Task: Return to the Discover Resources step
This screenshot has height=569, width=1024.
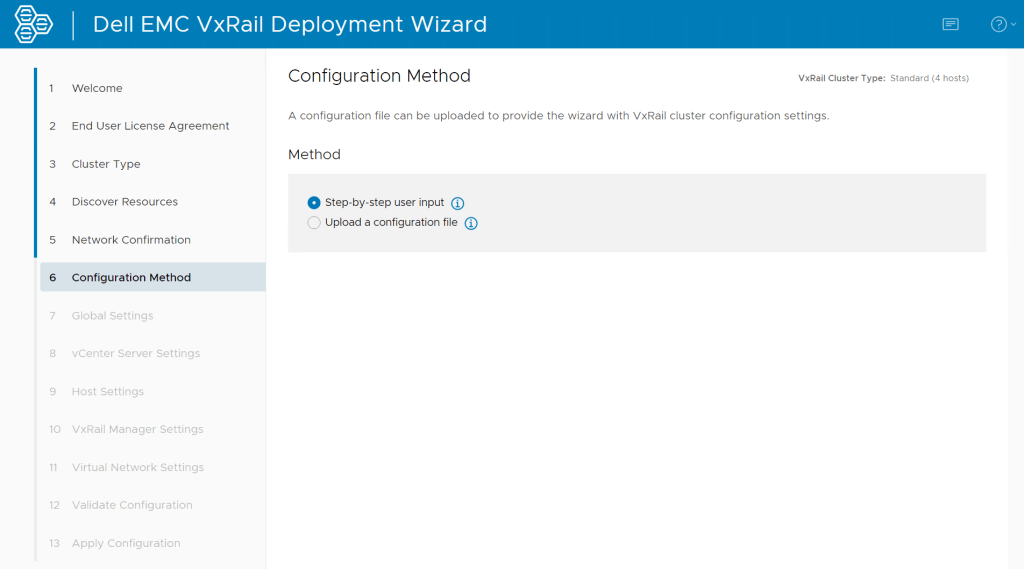Action: click(124, 202)
